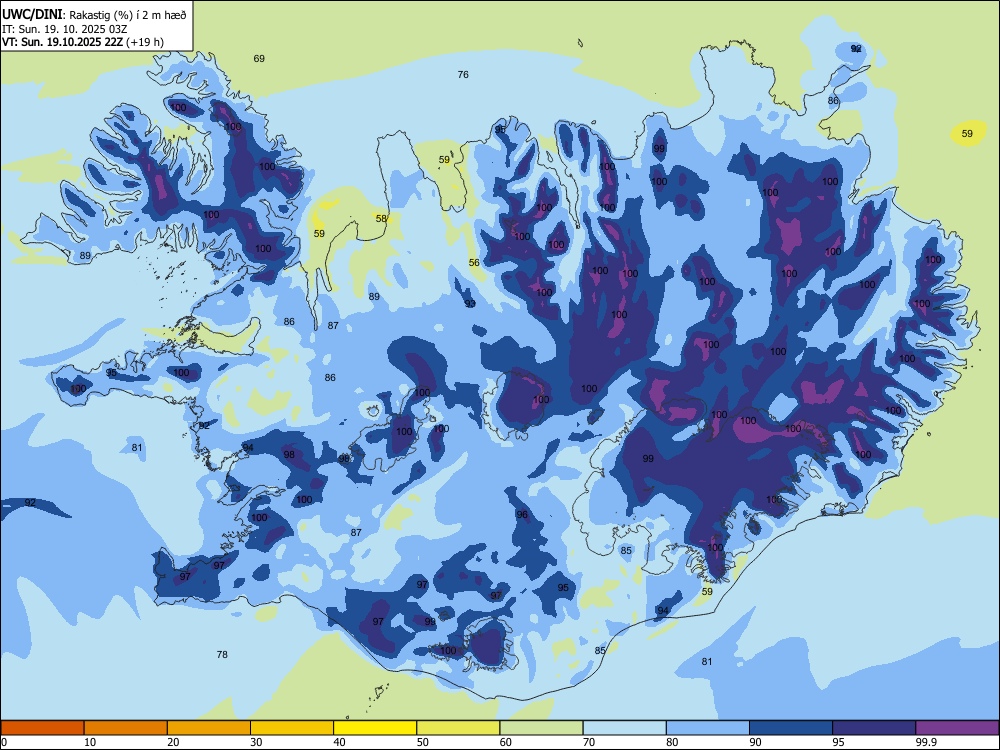Click the "(+19 h)" forecast offset text
1000x750 pixels.
[145, 42]
